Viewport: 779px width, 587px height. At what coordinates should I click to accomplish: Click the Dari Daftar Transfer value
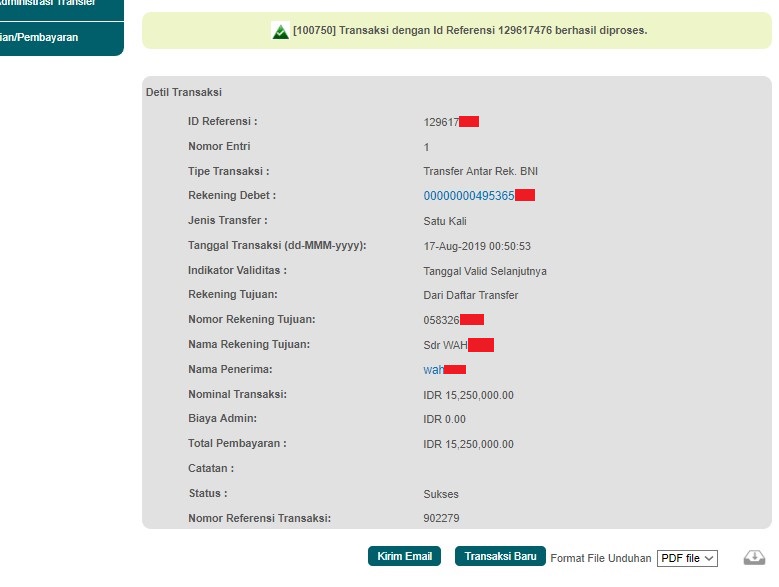[x=470, y=295]
